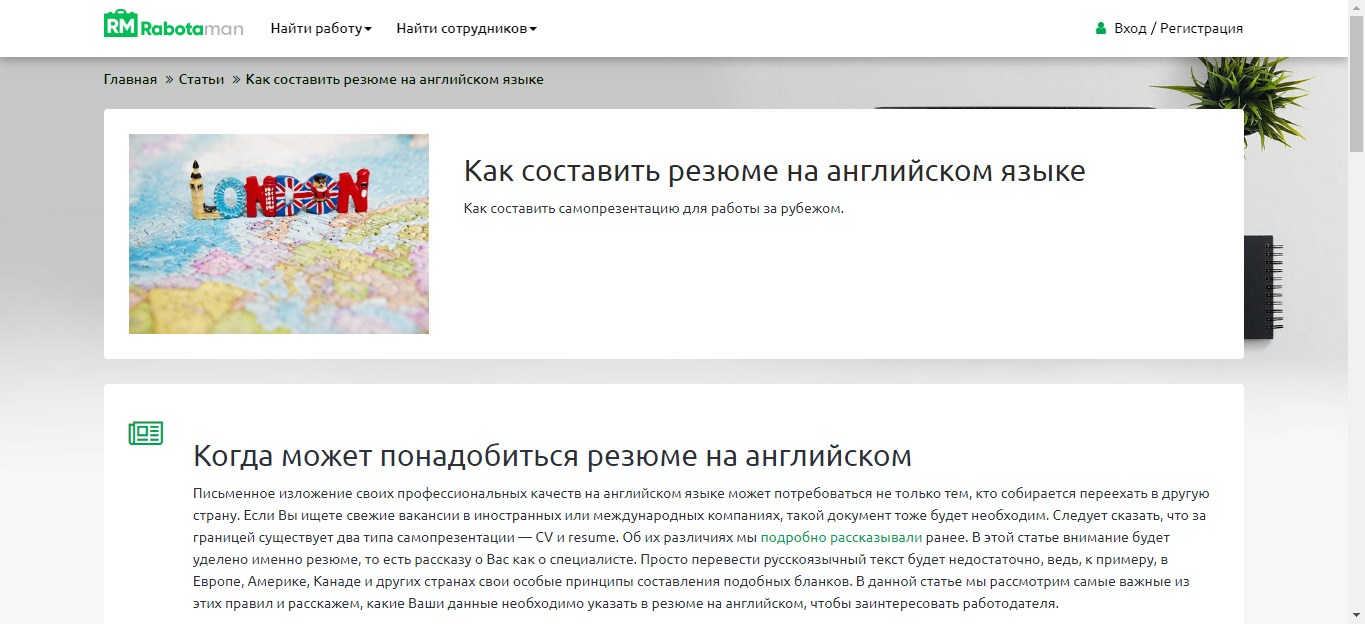1365x624 pixels.
Task: Click the article title heading
Action: click(774, 171)
